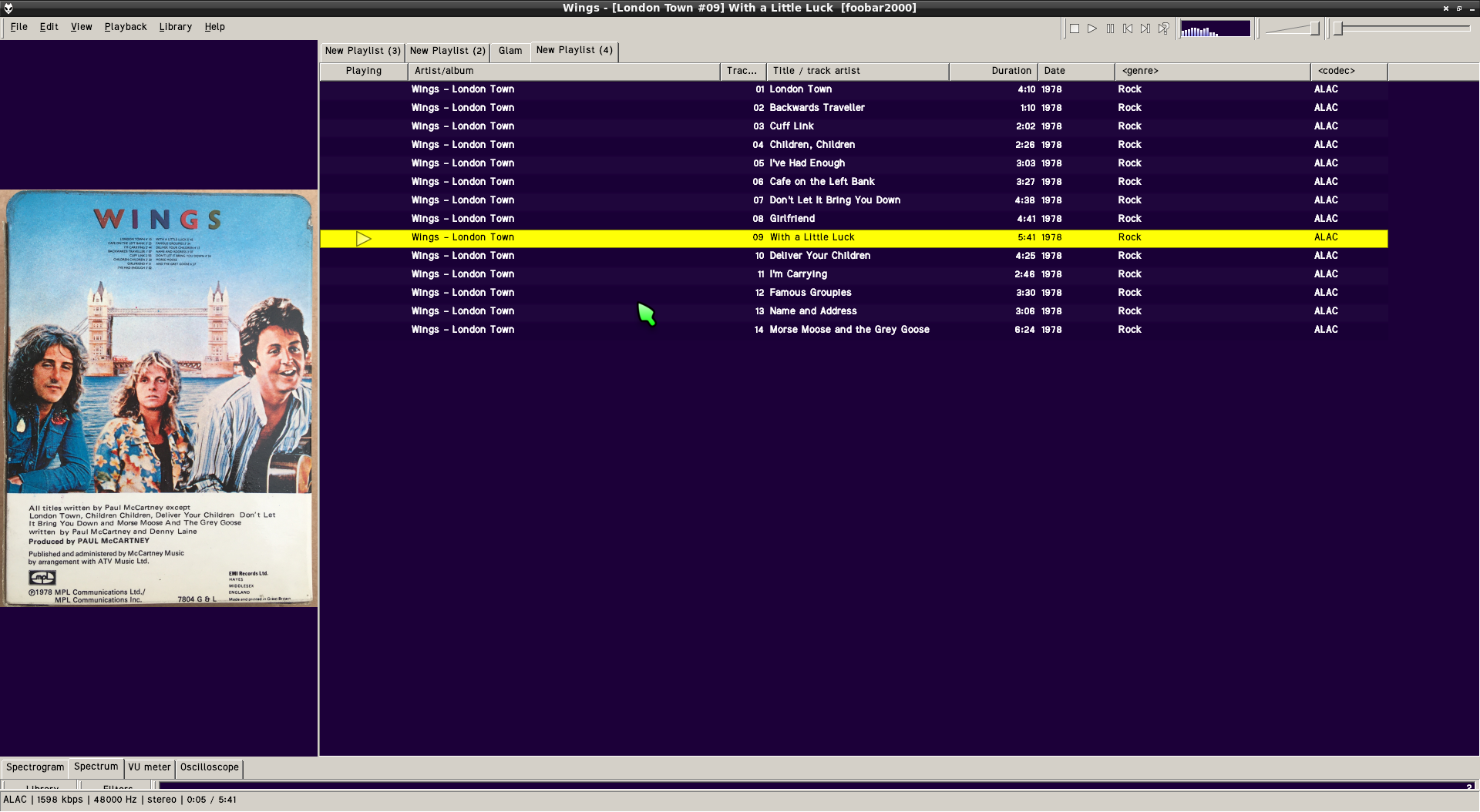Screen dimensions: 1480x812
Task: Click the visualisation strip above the status bar
Action: (817, 786)
